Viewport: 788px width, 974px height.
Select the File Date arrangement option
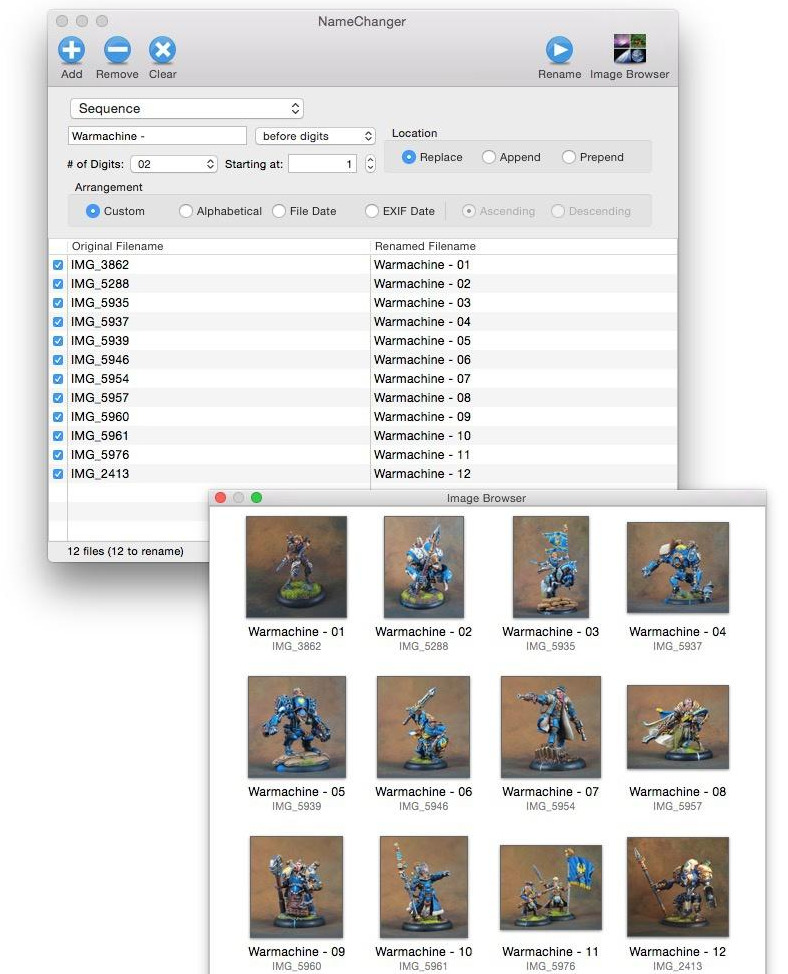tap(279, 211)
